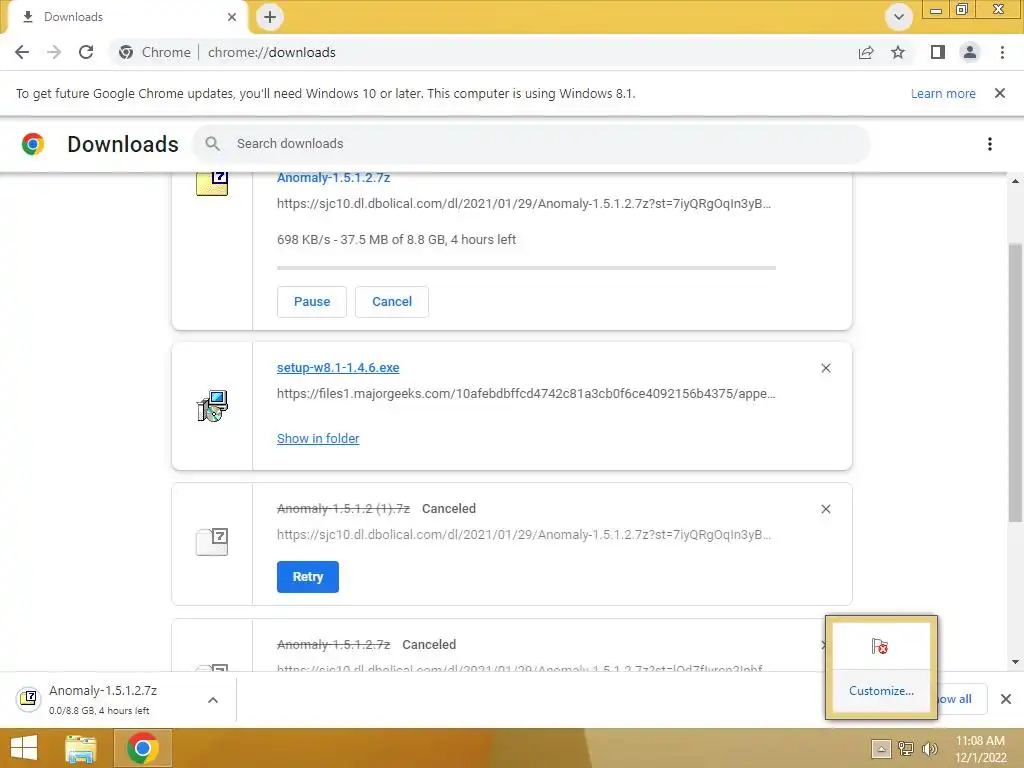Pause the Anomaly download

(x=312, y=302)
